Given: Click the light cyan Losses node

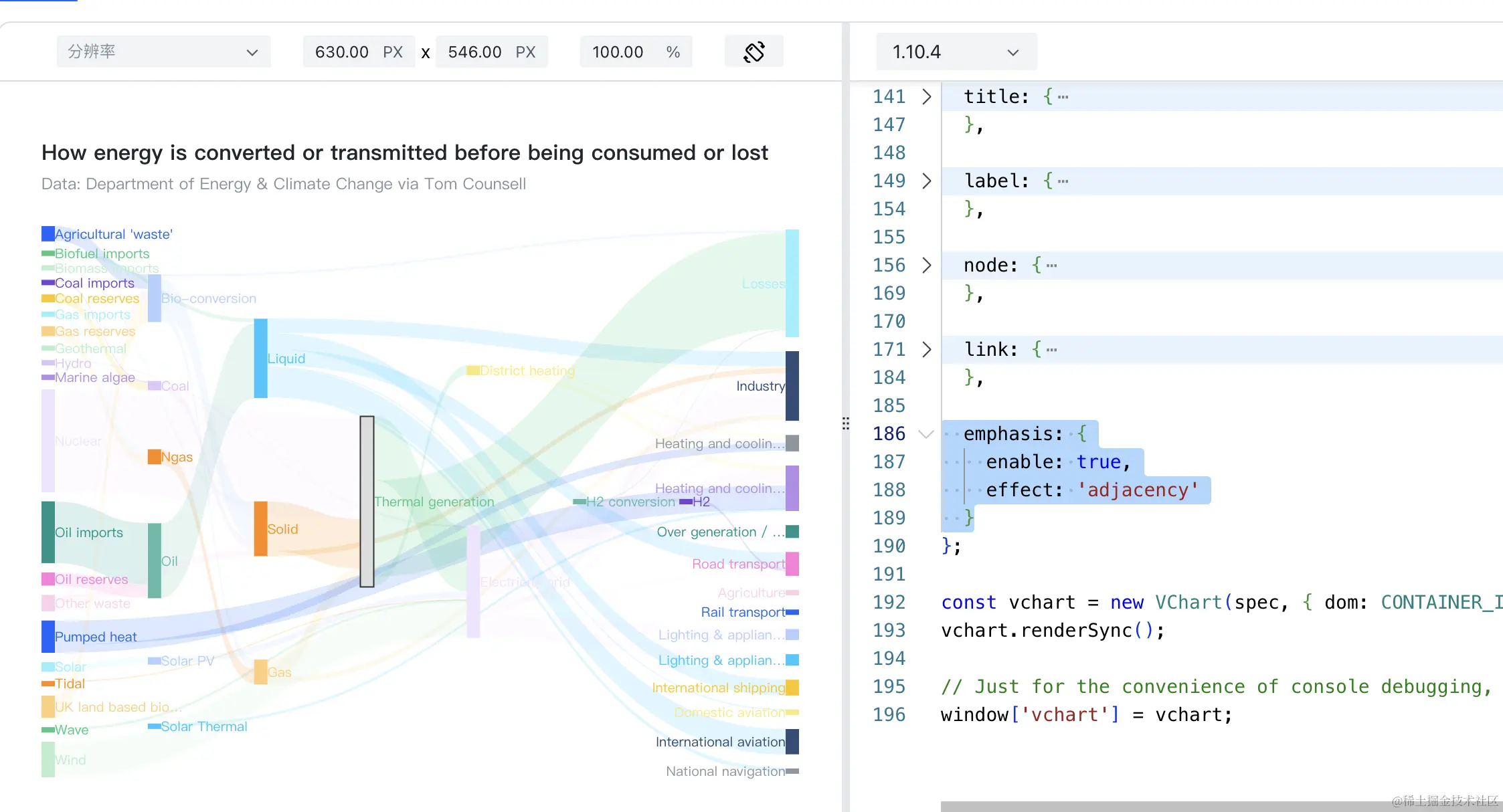Looking at the screenshot, I should [792, 283].
